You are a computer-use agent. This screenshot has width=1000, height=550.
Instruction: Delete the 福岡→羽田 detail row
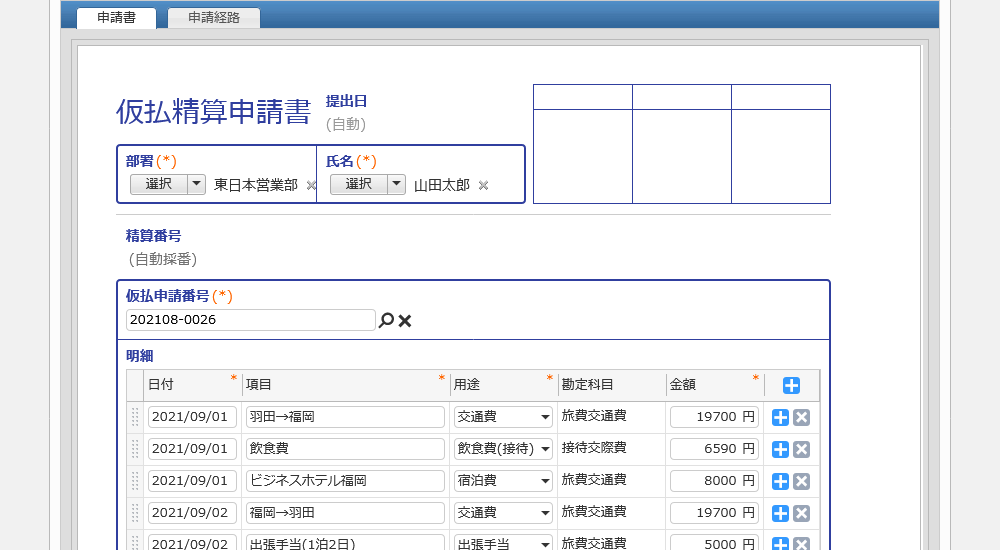click(801, 514)
